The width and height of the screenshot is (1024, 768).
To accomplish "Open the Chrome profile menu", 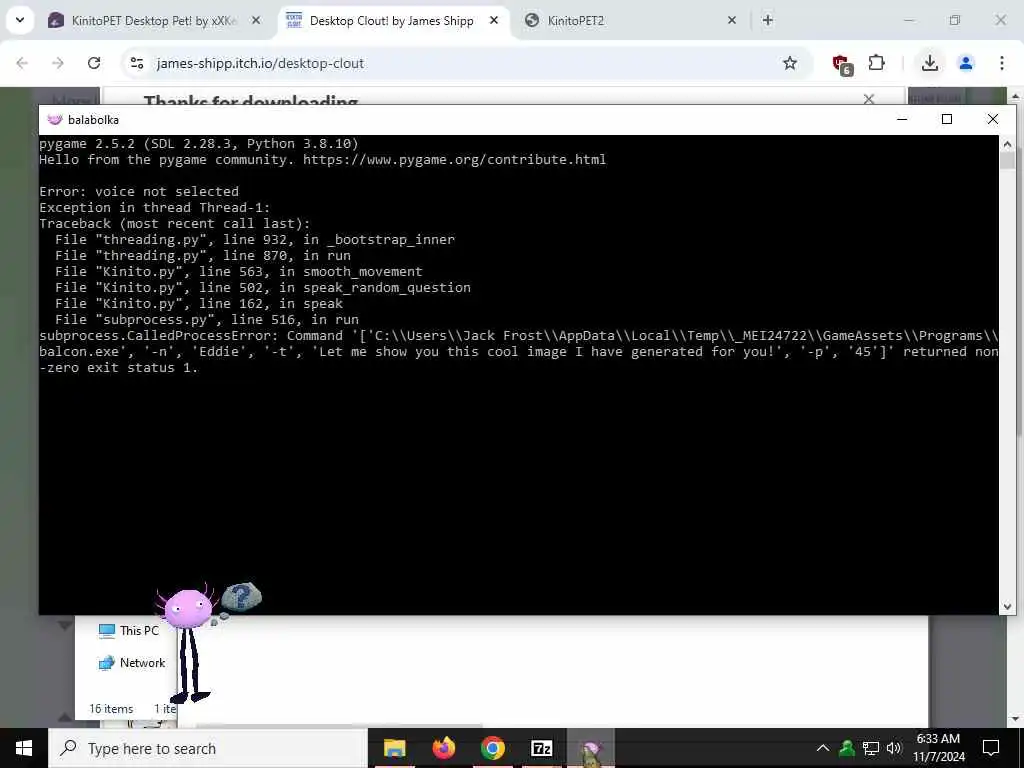I will [966, 63].
